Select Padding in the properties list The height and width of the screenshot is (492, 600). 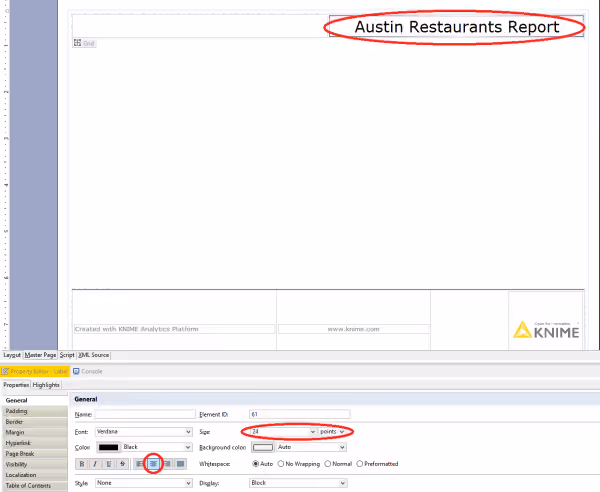tap(35, 411)
